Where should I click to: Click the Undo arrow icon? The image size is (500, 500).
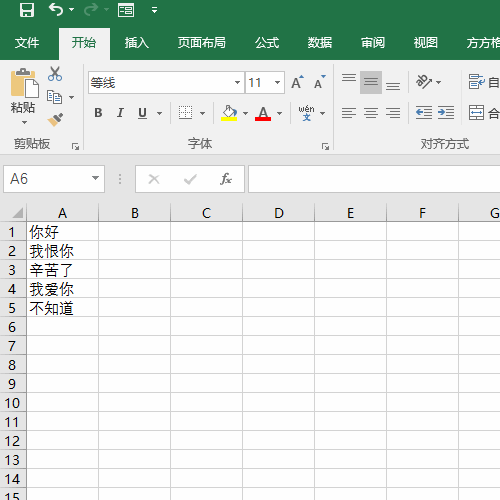click(x=56, y=9)
